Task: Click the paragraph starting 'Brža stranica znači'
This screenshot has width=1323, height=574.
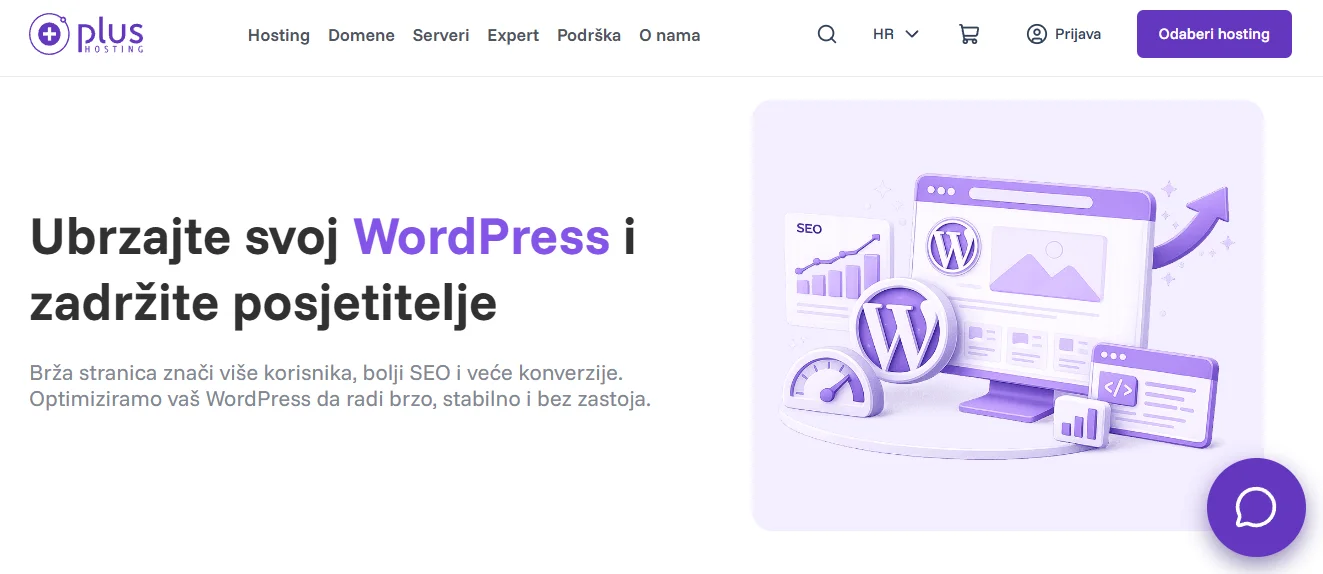Action: 341,386
